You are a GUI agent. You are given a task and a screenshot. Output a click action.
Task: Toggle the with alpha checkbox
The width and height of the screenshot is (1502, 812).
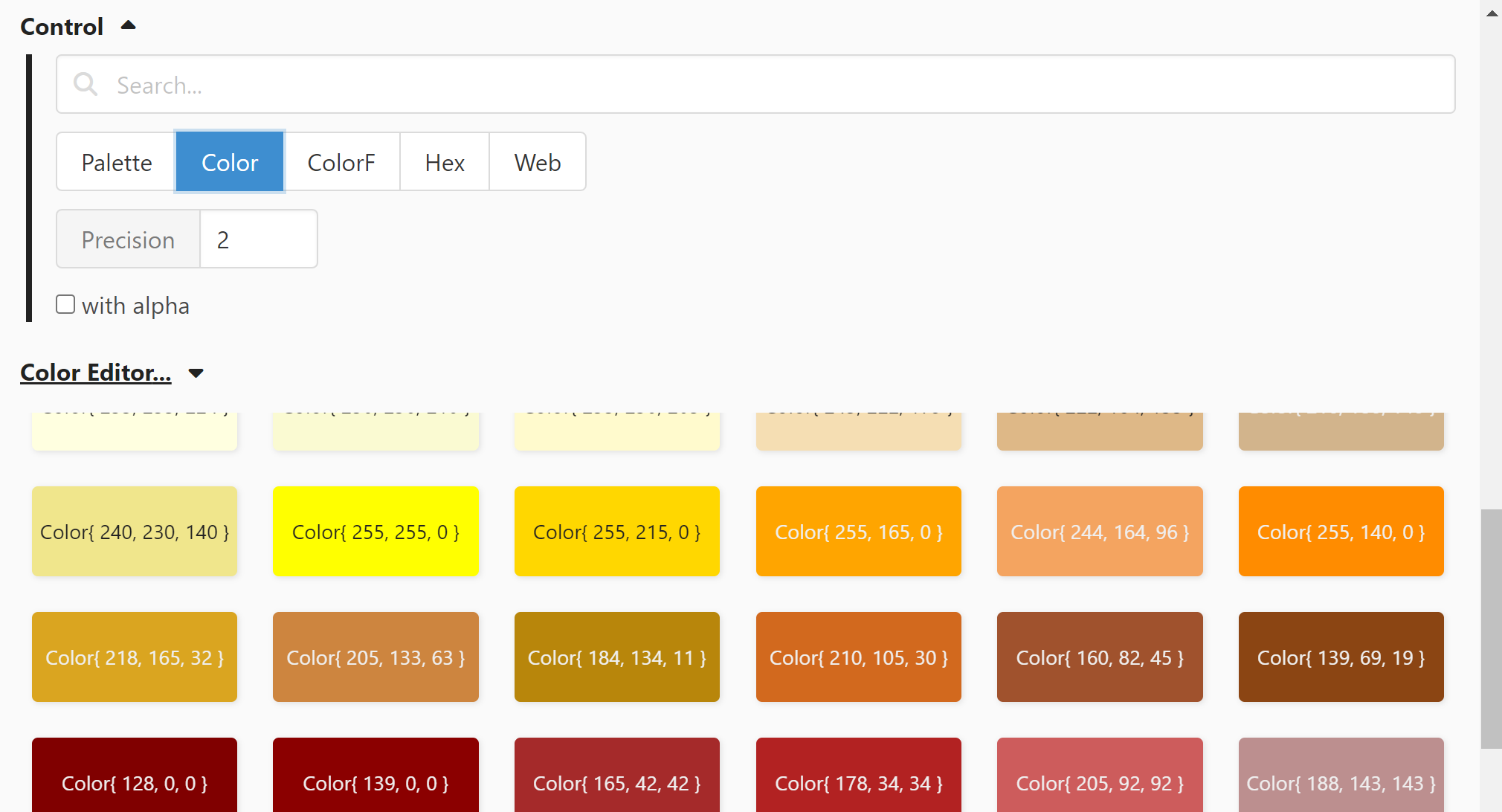pyautogui.click(x=66, y=305)
